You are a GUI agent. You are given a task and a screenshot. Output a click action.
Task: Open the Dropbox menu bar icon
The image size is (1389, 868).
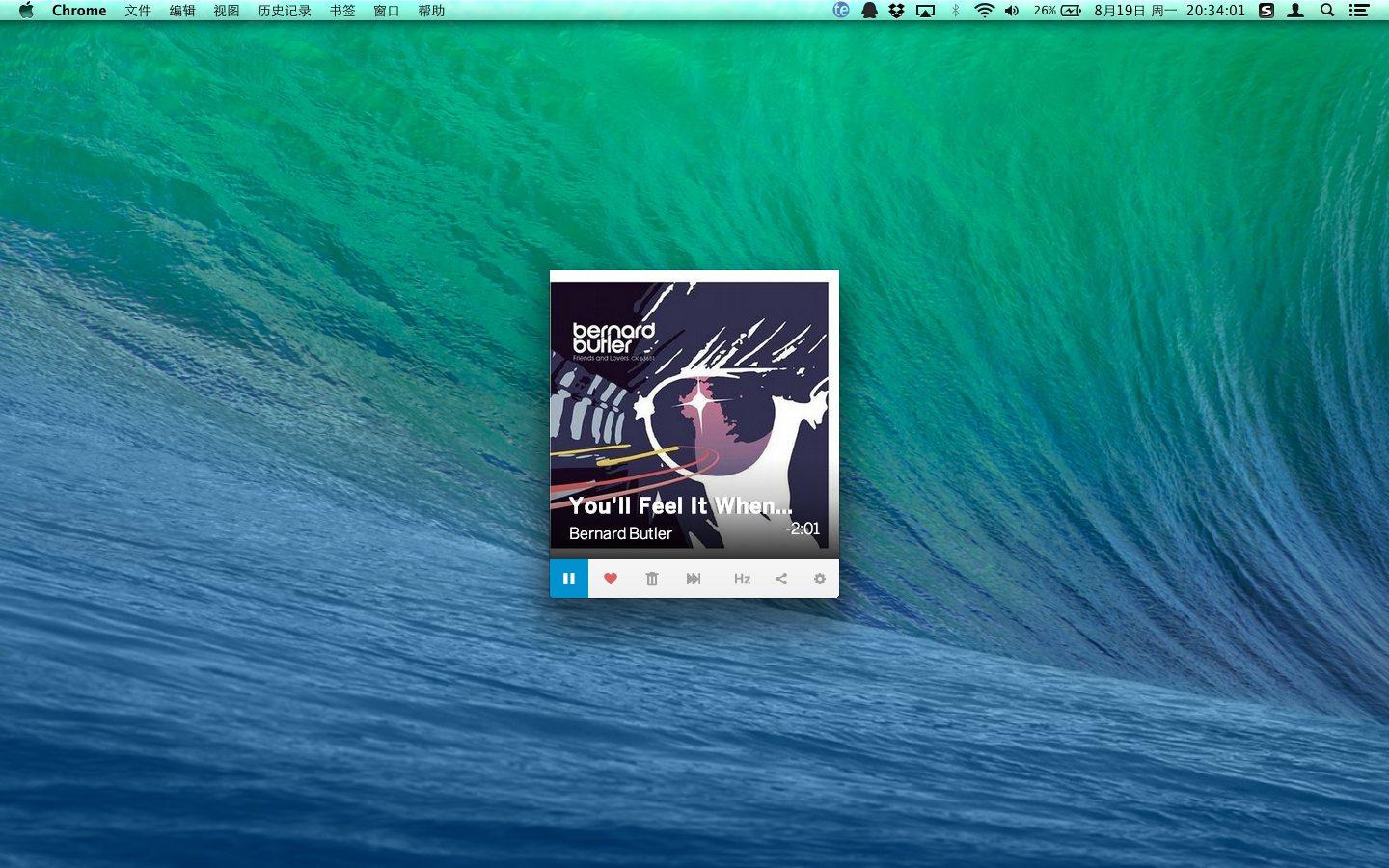897,11
